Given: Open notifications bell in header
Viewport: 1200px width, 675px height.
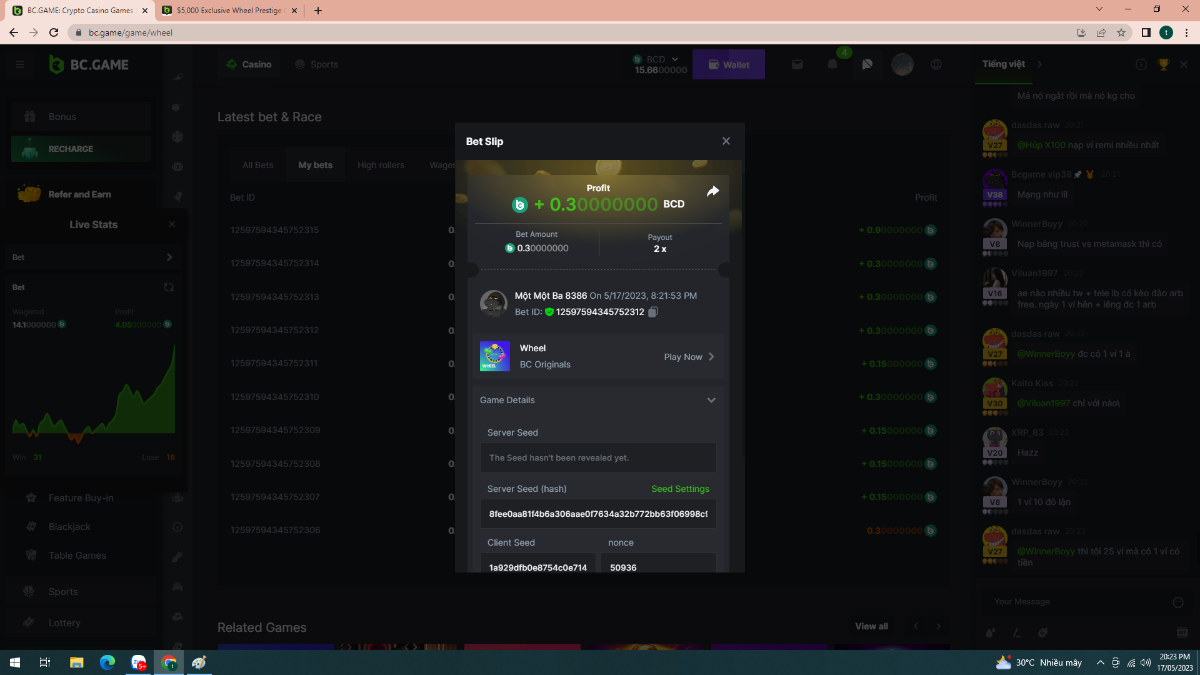Looking at the screenshot, I should (832, 64).
